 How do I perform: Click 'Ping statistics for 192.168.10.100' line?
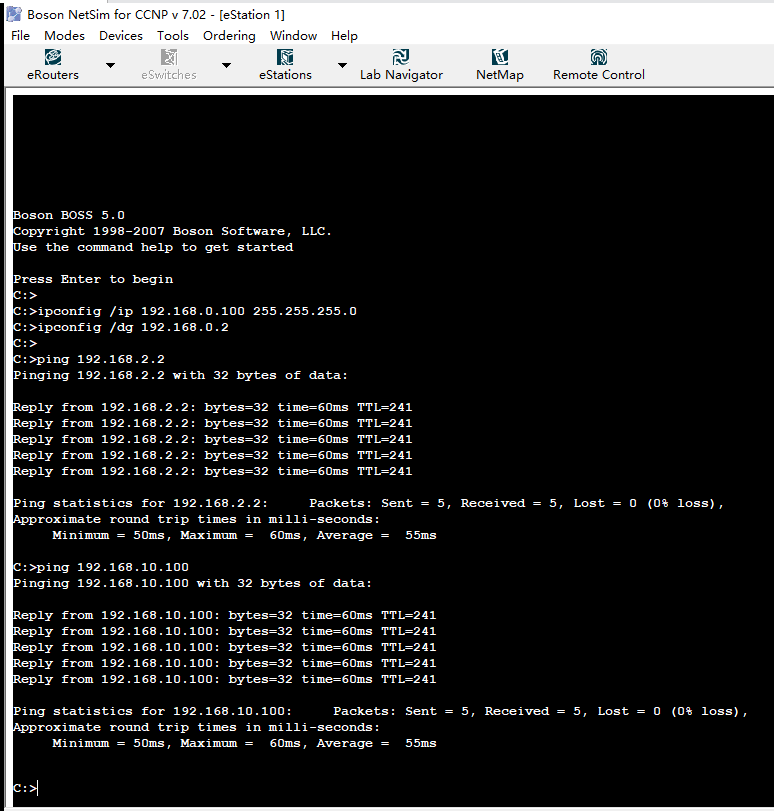click(380, 711)
